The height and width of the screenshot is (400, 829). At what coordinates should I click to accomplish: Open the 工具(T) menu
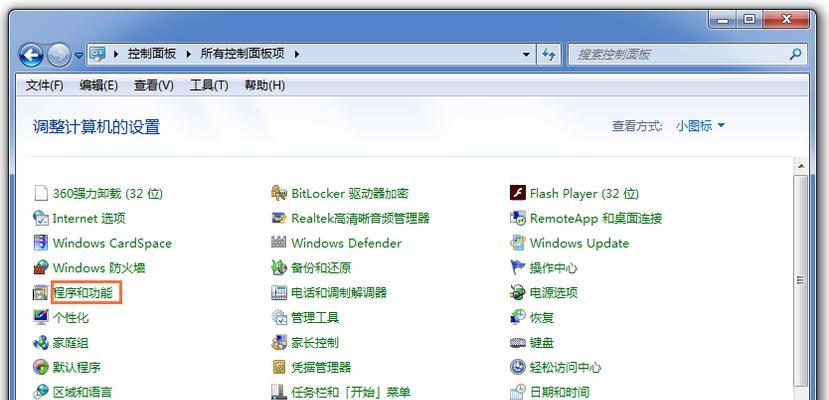208,86
